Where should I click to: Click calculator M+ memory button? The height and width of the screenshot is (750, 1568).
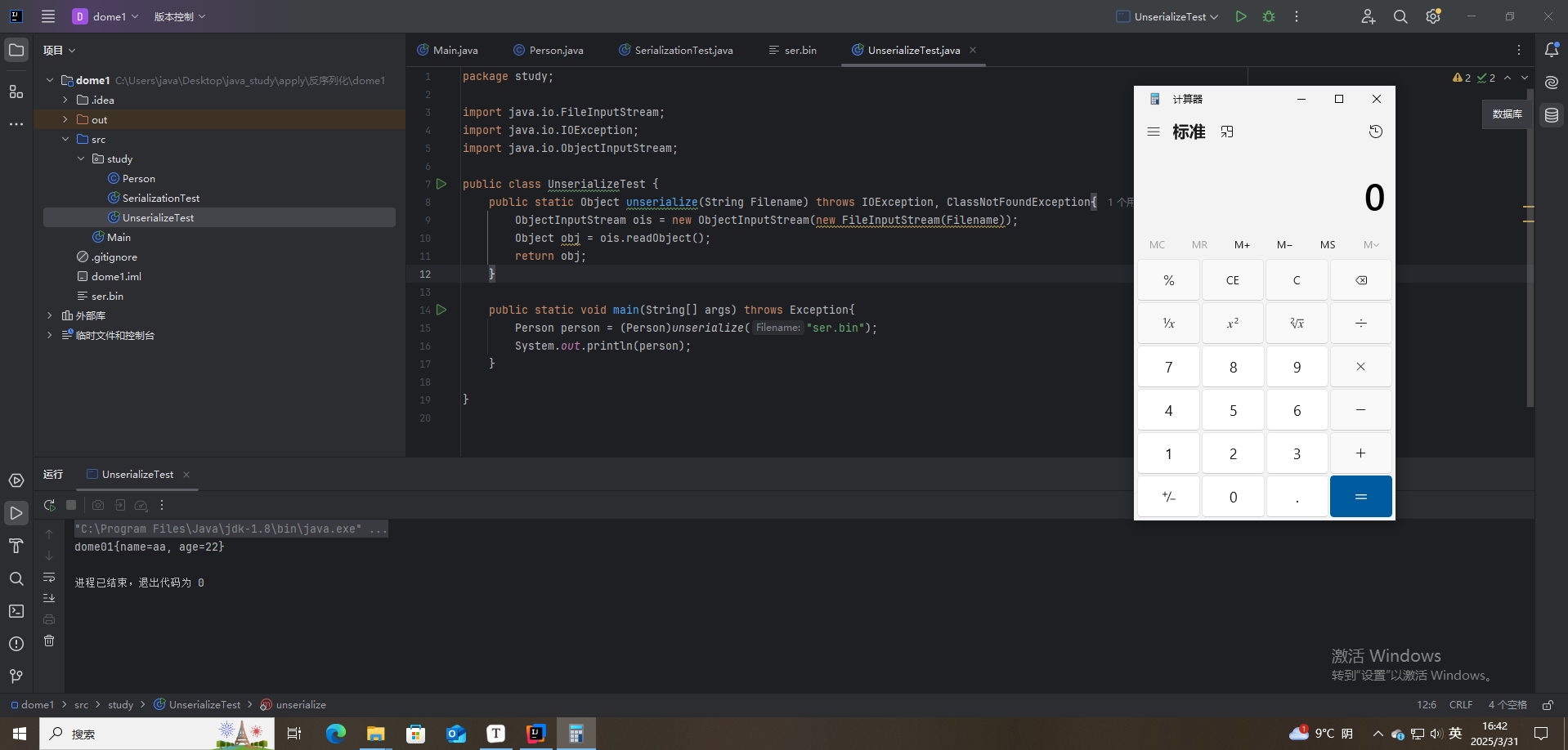(1242, 244)
